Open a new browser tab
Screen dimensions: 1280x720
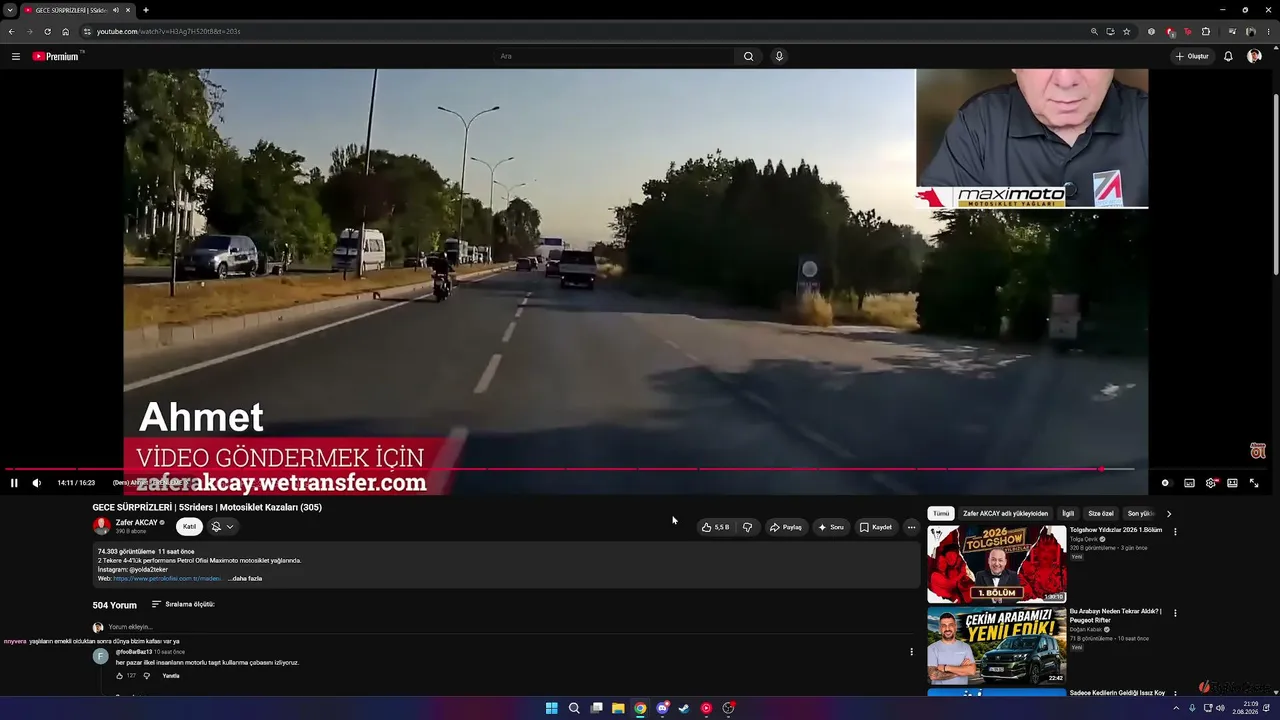[x=146, y=10]
